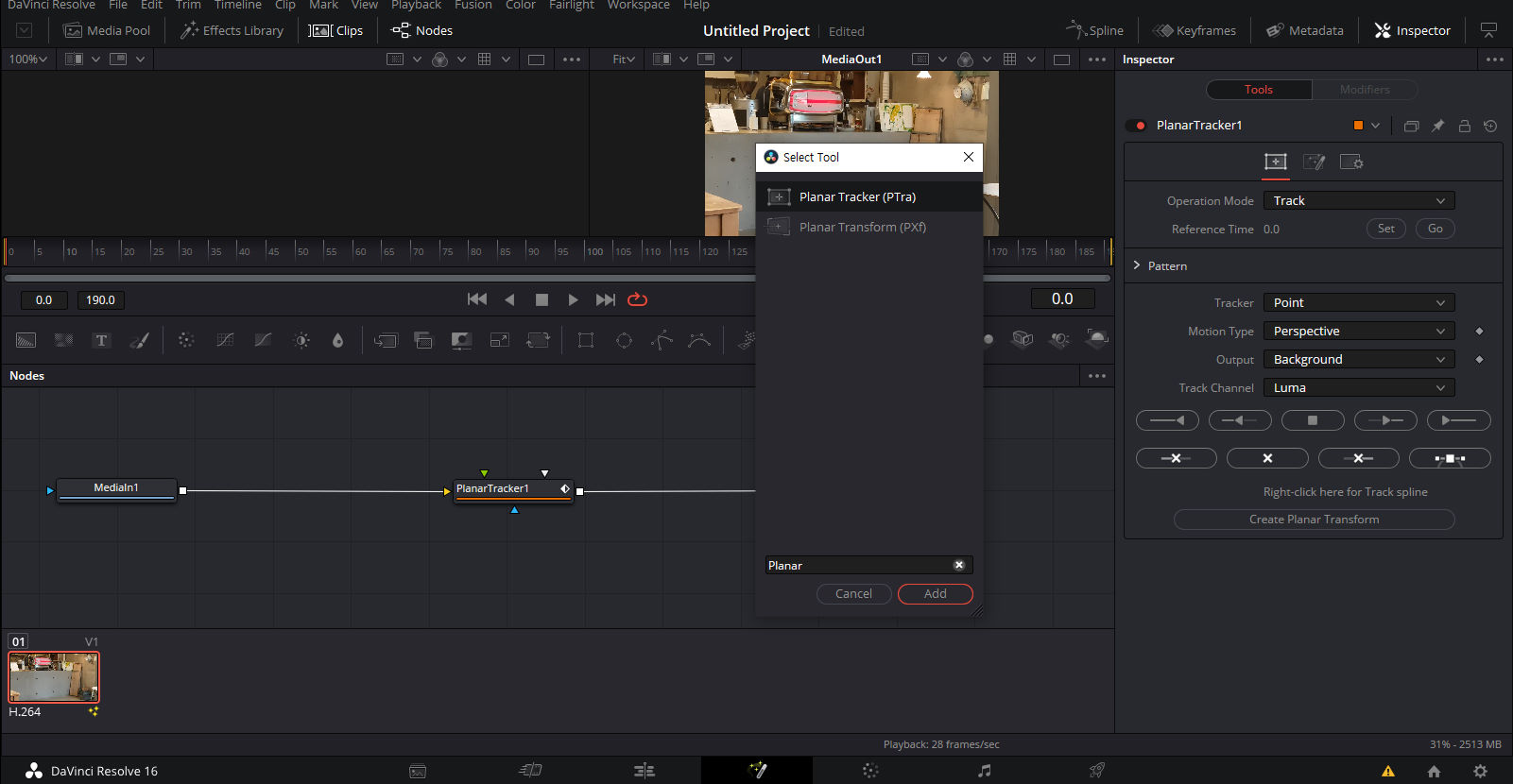Click Add in Select Tool dialog
The image size is (1513, 784).
point(935,593)
